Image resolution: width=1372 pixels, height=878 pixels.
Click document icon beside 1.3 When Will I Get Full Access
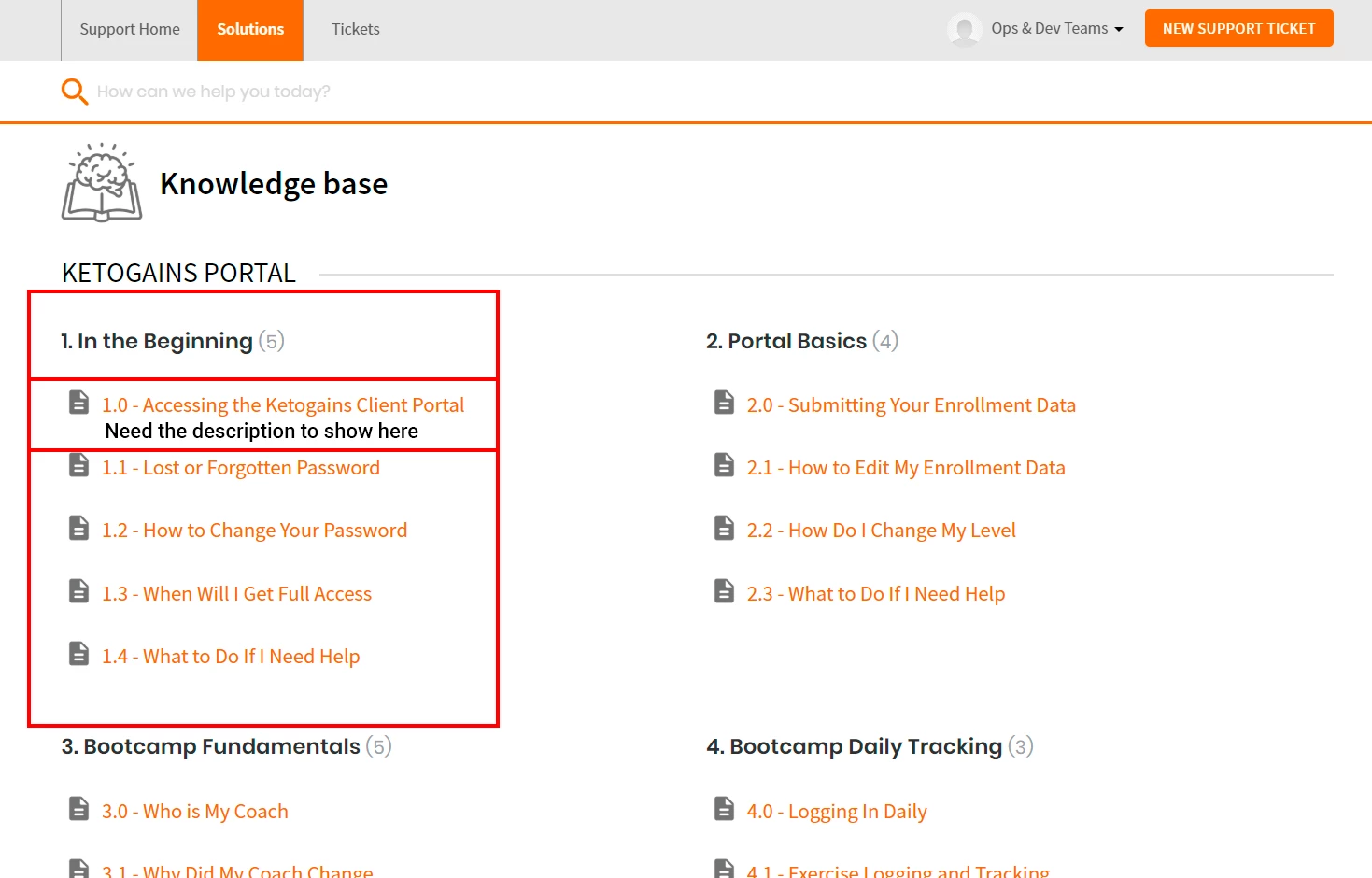coord(79,591)
